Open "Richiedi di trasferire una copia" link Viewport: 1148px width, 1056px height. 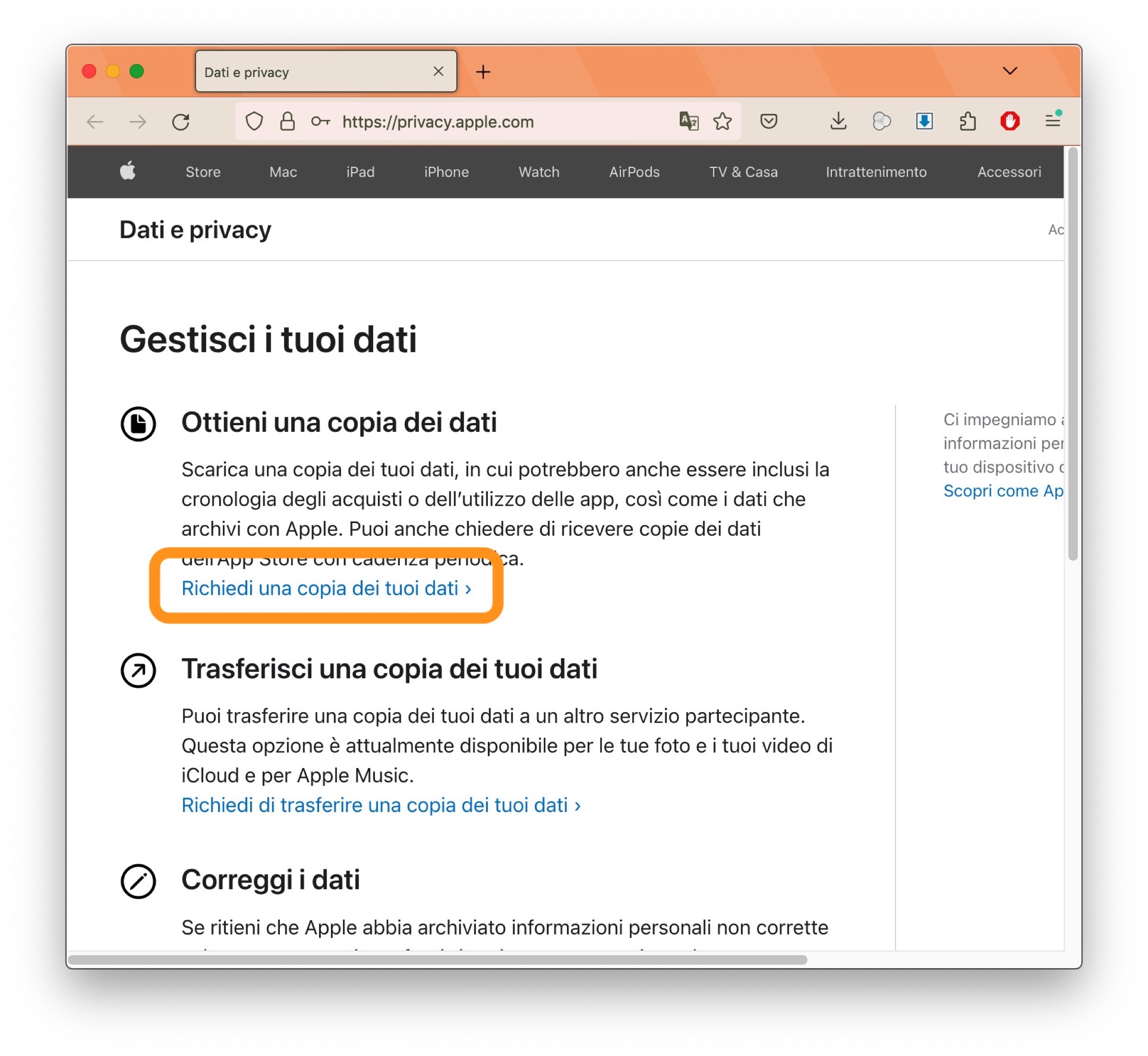click(x=381, y=805)
